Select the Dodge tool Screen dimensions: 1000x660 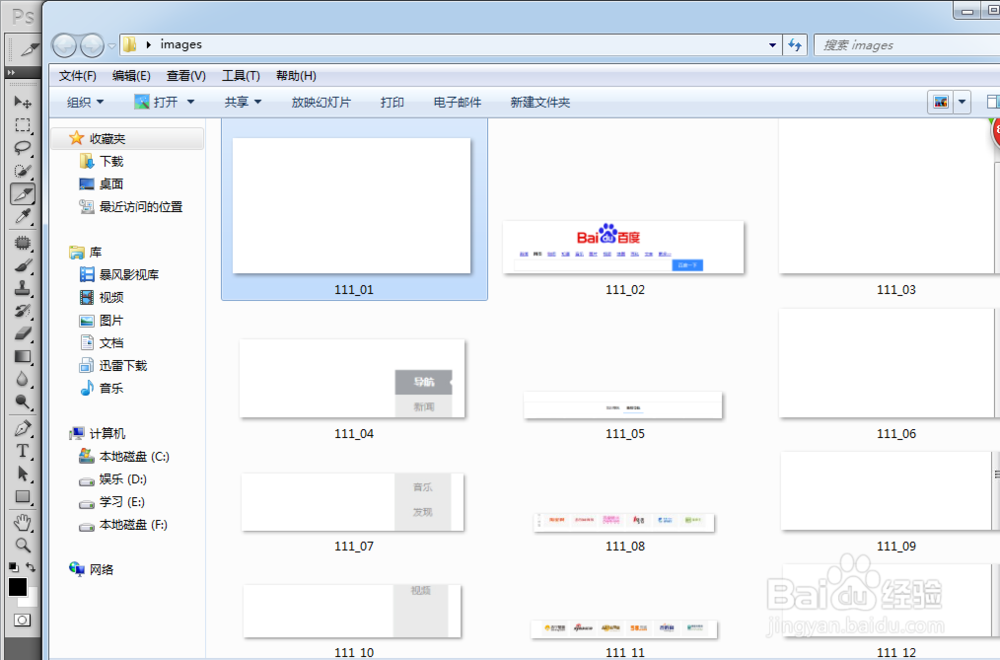point(22,402)
